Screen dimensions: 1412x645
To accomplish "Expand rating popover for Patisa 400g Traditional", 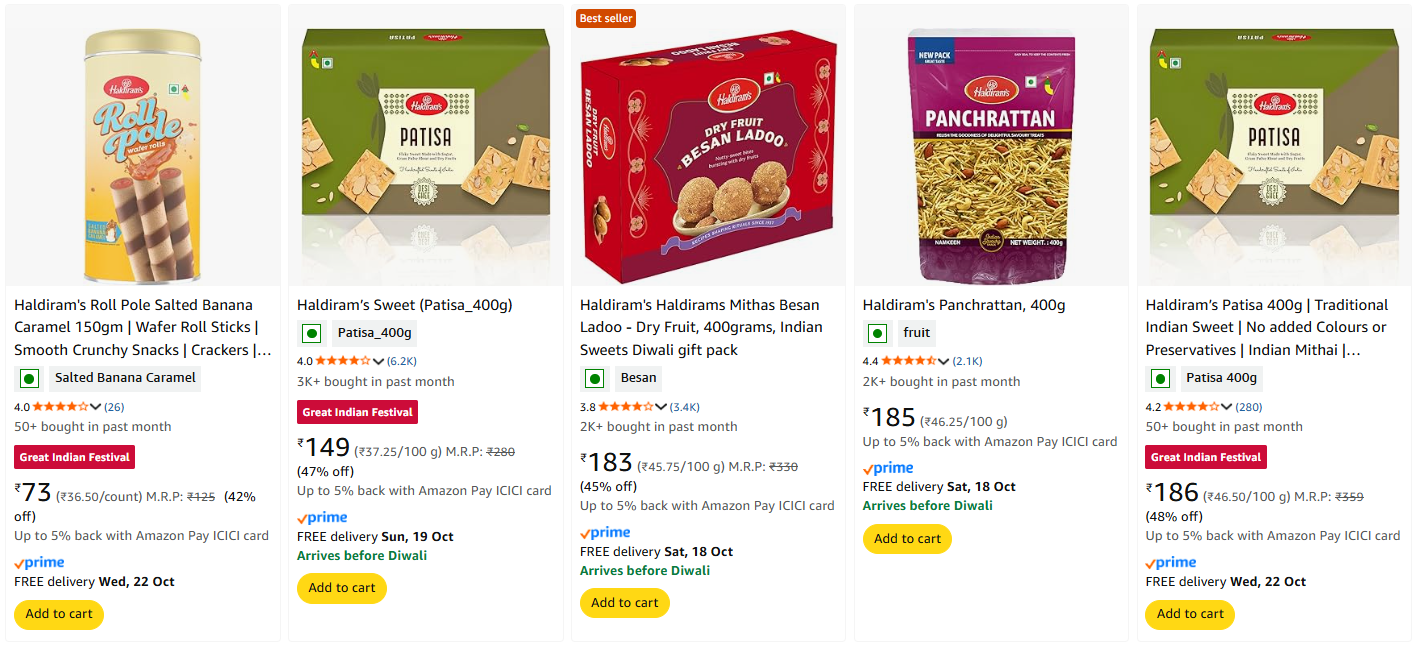I will (1227, 407).
